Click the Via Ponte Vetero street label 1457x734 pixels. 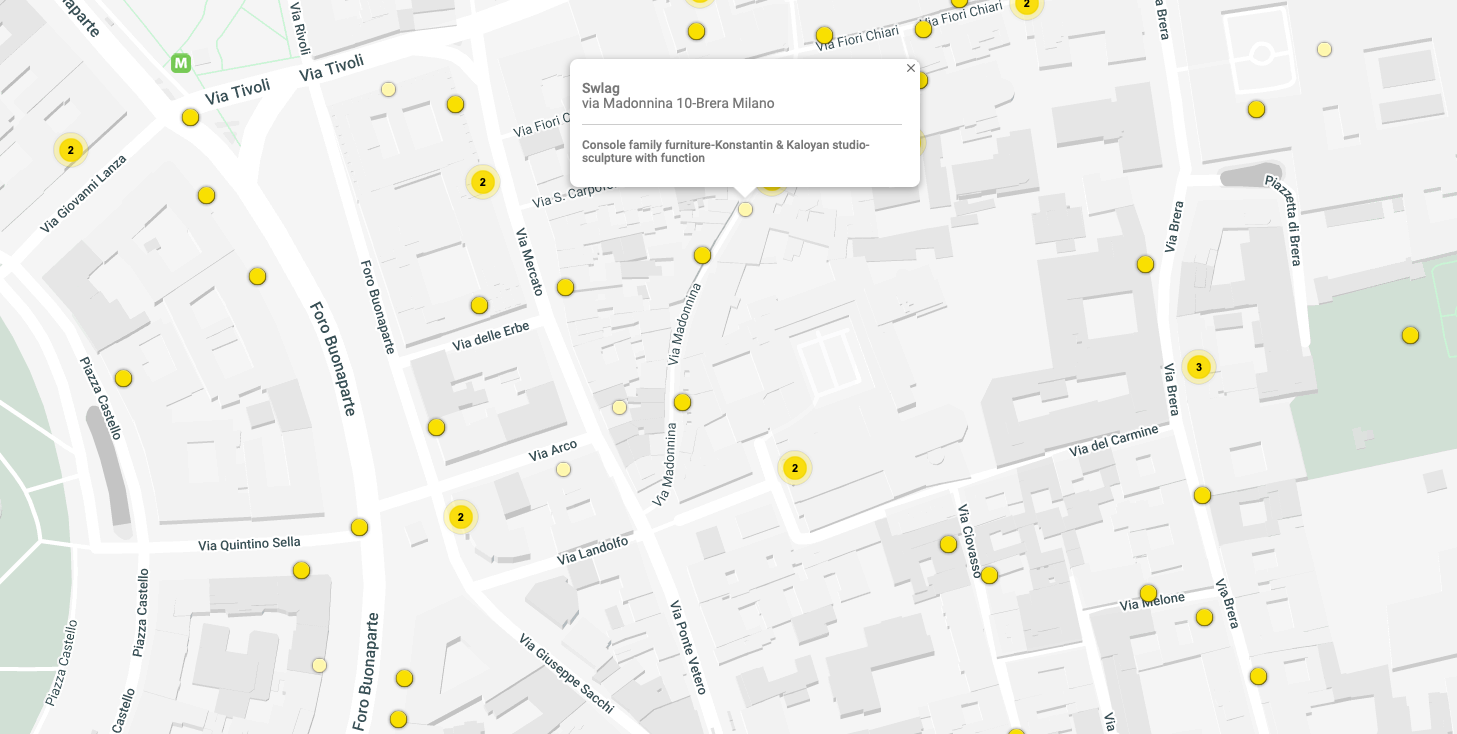click(688, 647)
